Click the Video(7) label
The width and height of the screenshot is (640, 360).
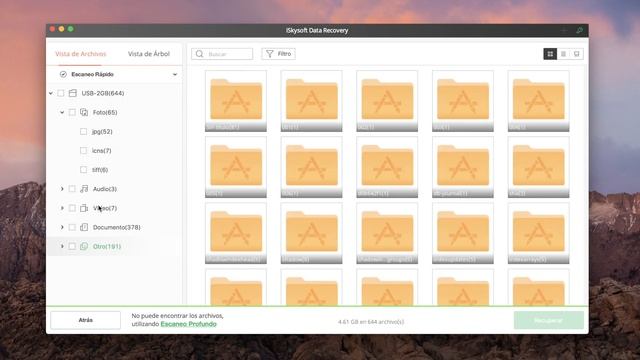pos(105,208)
